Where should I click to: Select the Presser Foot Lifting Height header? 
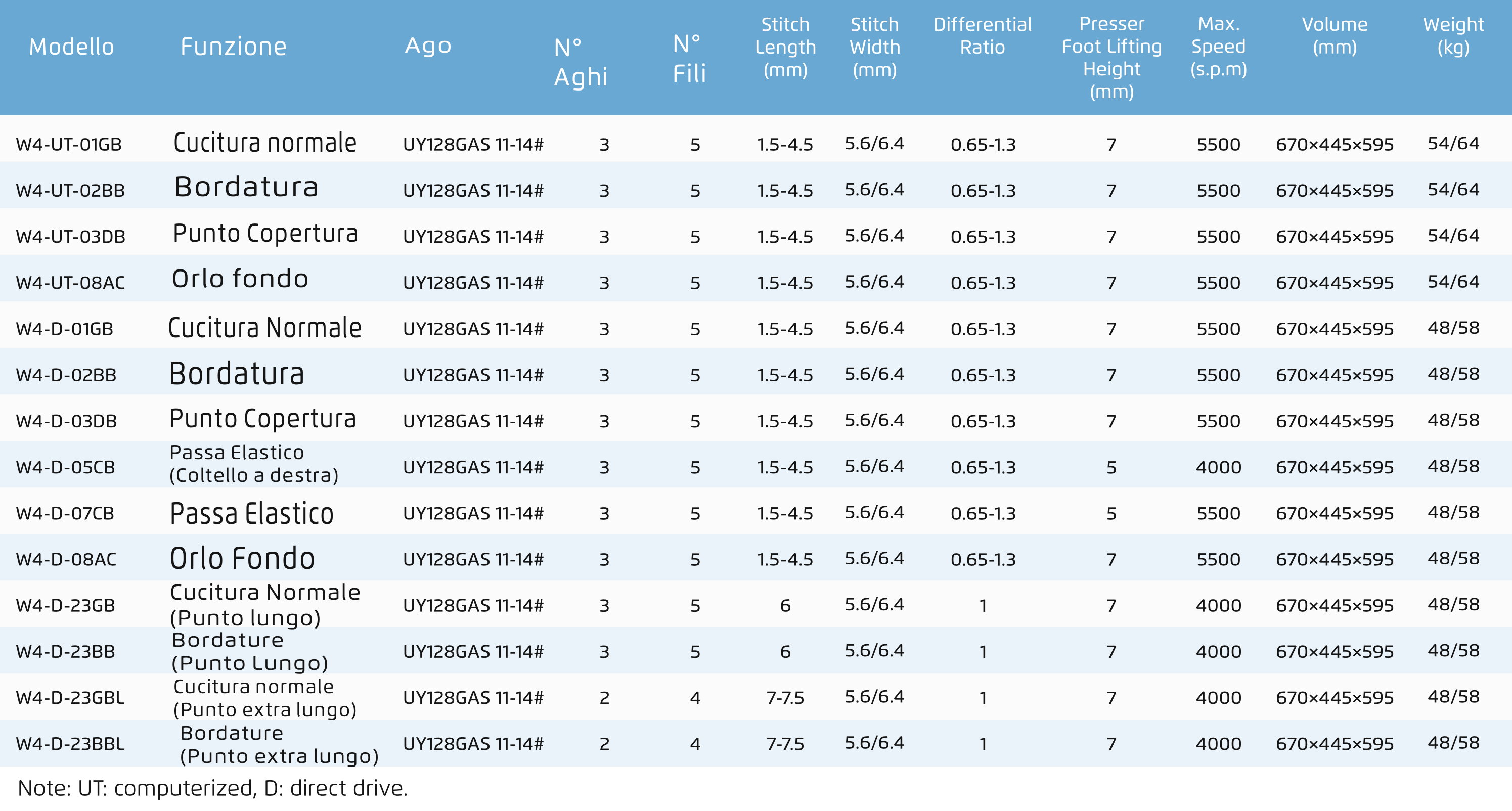1111,58
